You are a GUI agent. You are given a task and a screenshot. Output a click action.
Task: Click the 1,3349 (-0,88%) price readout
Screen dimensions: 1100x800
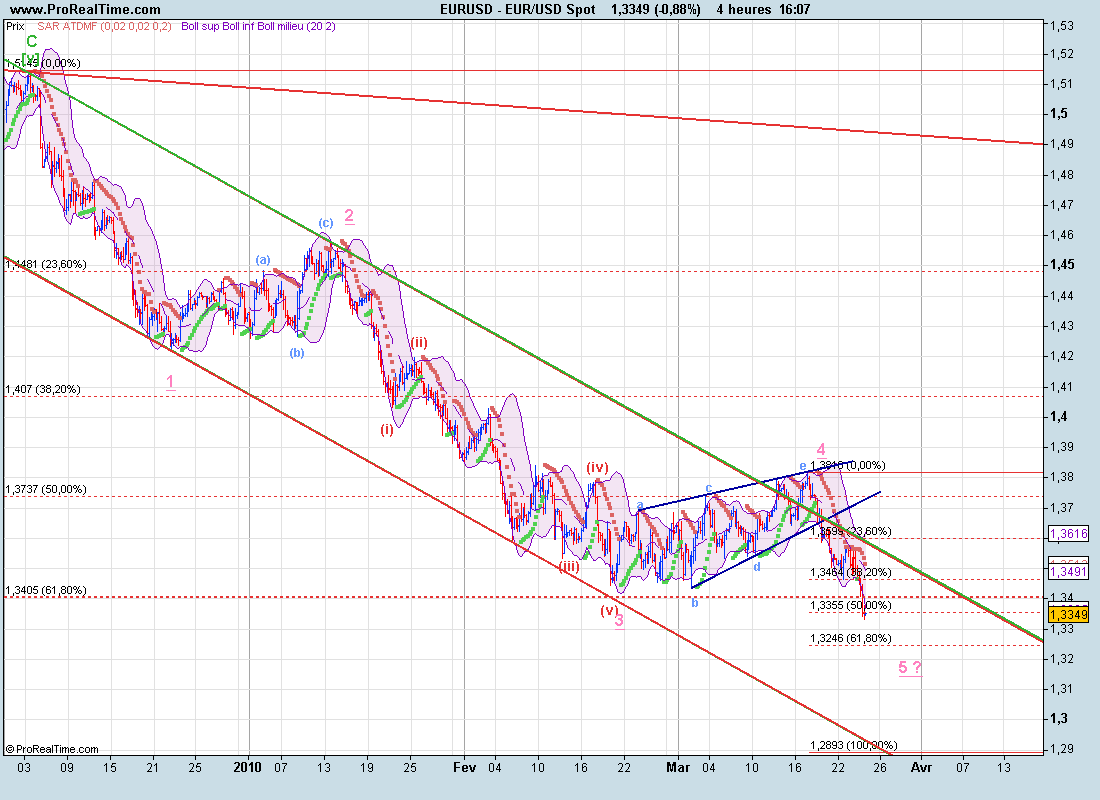pos(655,9)
